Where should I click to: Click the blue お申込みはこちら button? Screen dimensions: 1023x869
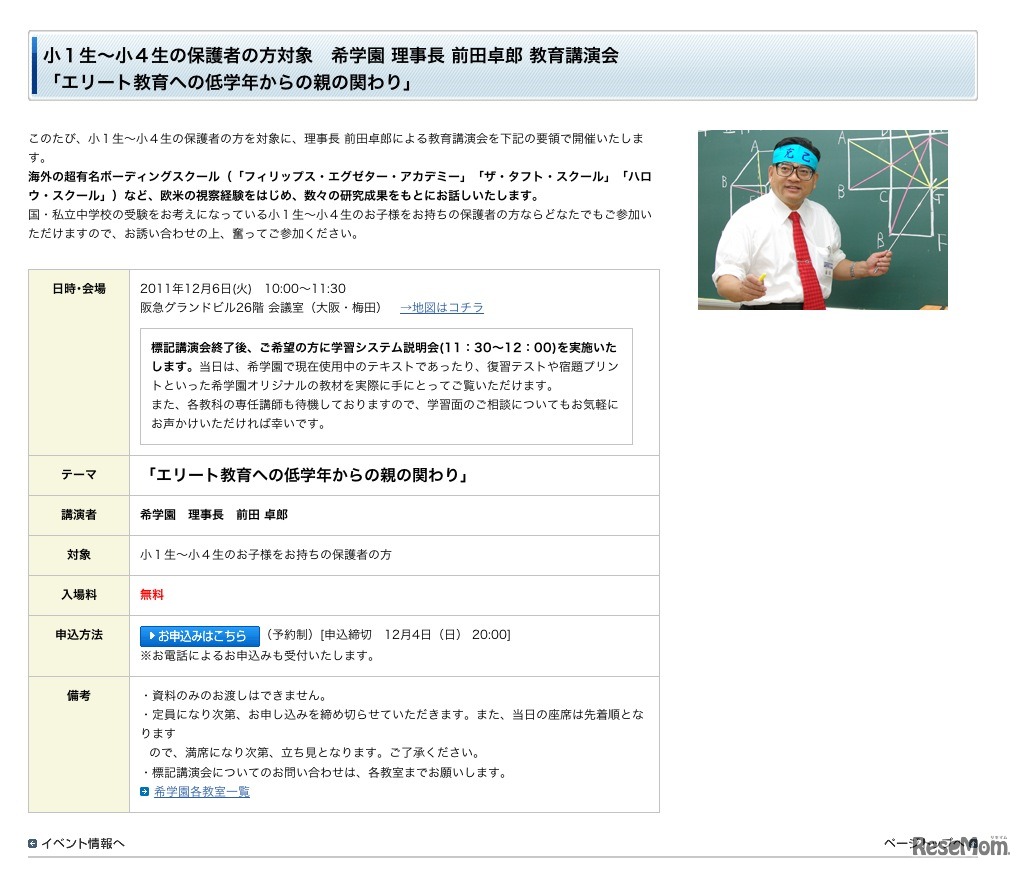pos(199,636)
